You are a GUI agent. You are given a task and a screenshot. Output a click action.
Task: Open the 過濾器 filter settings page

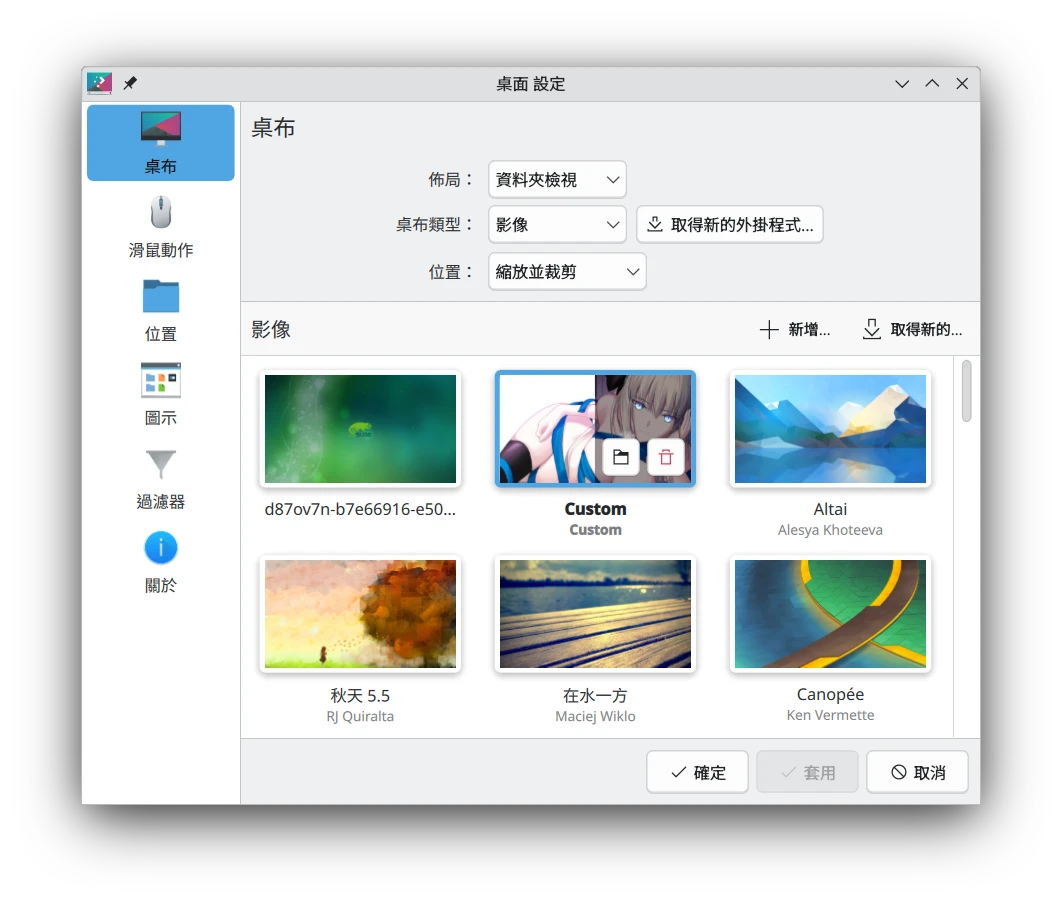(x=160, y=479)
